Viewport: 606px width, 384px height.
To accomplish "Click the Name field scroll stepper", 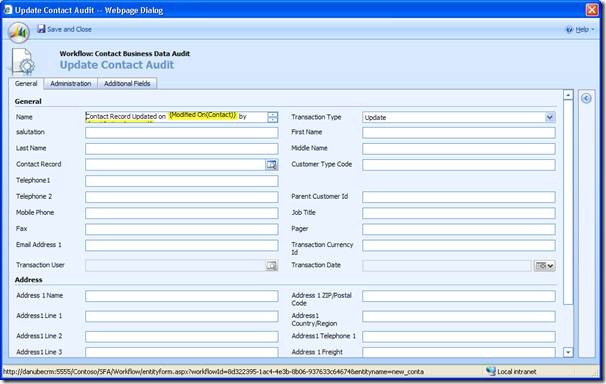I will 272,117.
